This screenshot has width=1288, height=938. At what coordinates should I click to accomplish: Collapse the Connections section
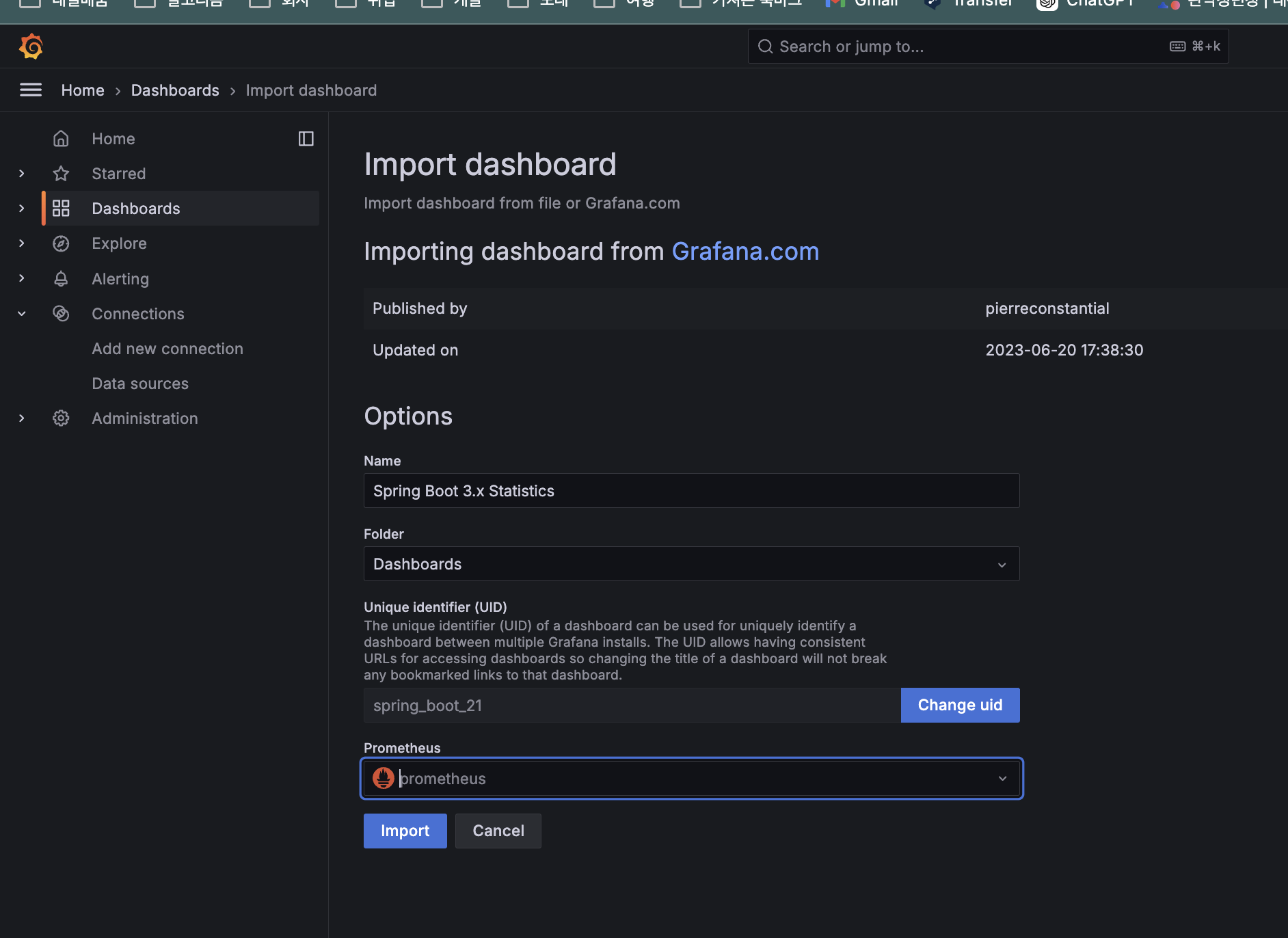[x=22, y=314]
